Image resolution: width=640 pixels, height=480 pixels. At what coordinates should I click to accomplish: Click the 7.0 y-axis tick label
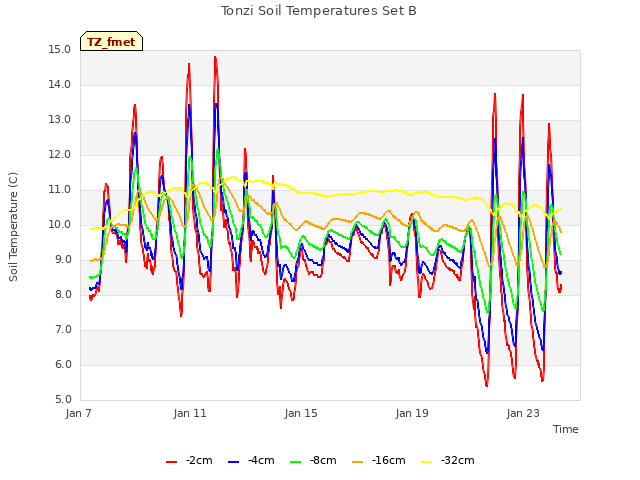(63, 330)
